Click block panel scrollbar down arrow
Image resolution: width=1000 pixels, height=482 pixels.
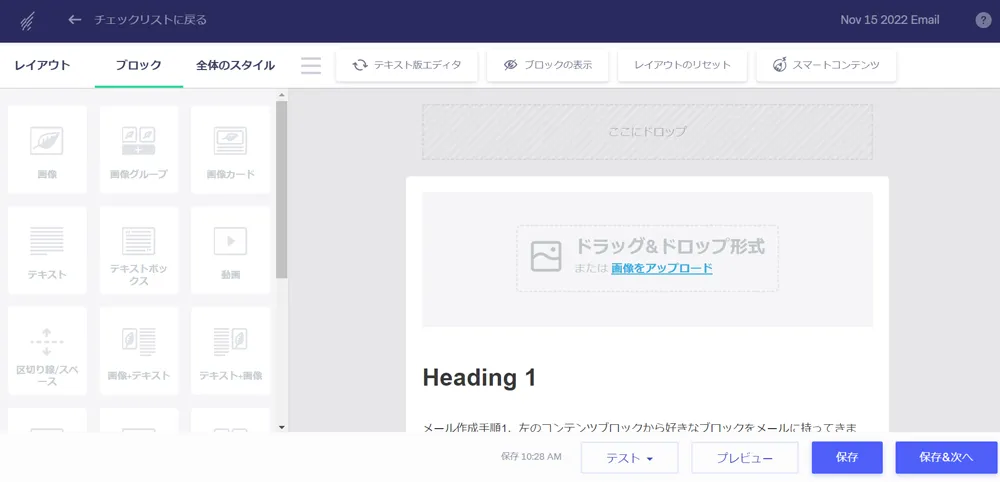pos(282,428)
